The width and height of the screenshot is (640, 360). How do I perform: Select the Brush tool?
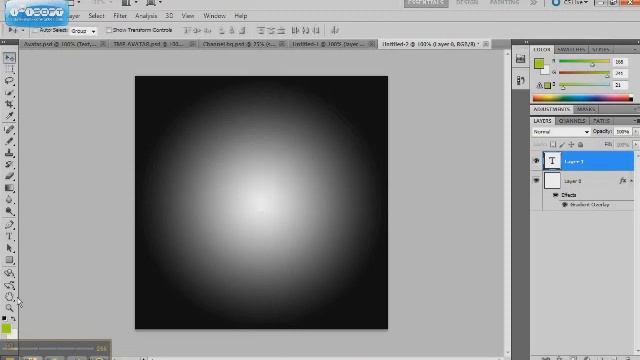(x=9, y=141)
